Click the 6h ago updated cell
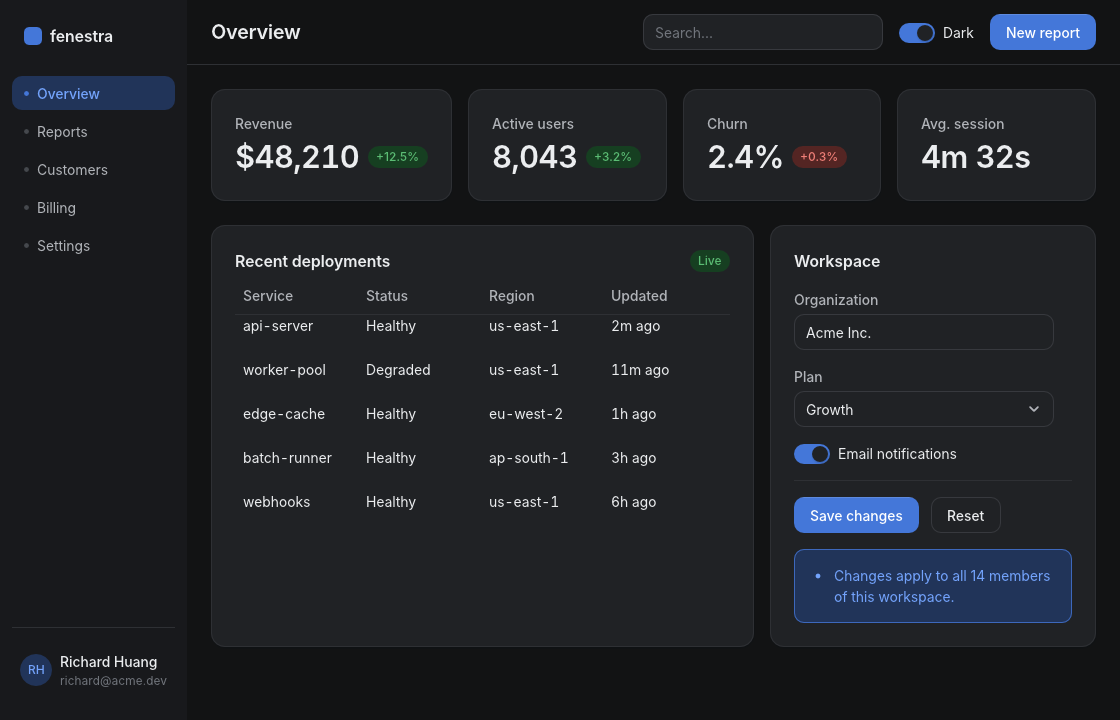 pos(634,502)
